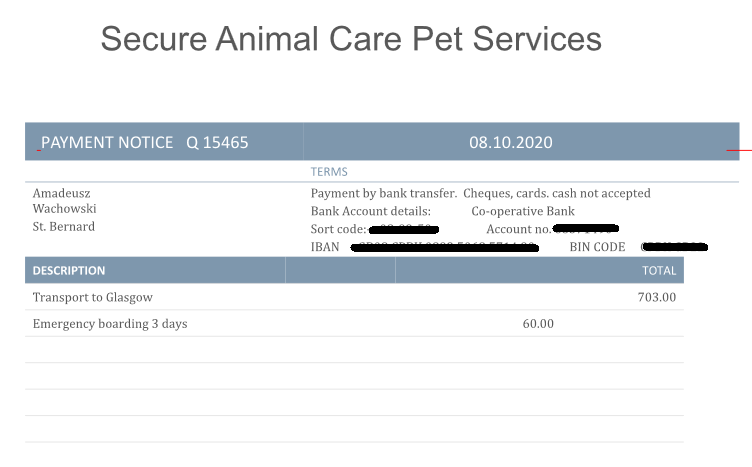Select the TERMS label
The image size is (752, 467).
329,172
